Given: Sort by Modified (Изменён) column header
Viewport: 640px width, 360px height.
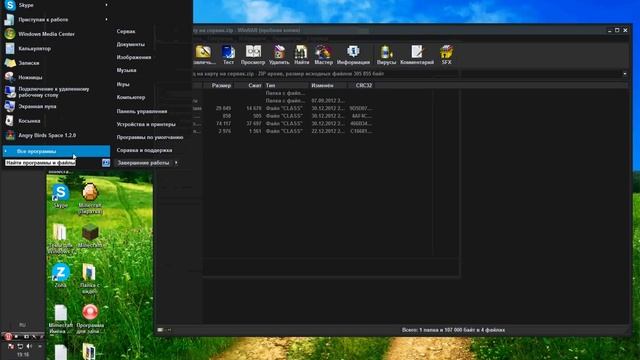Looking at the screenshot, I should pos(328,85).
